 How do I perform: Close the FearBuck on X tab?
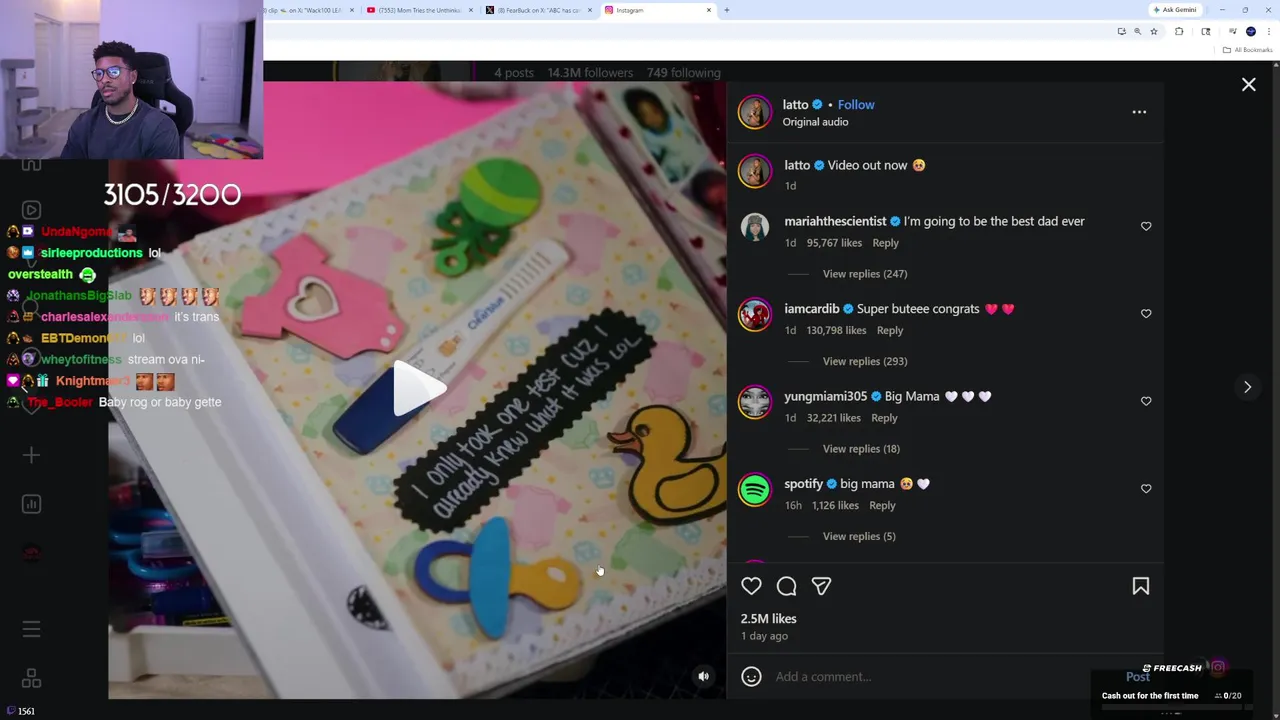point(590,10)
